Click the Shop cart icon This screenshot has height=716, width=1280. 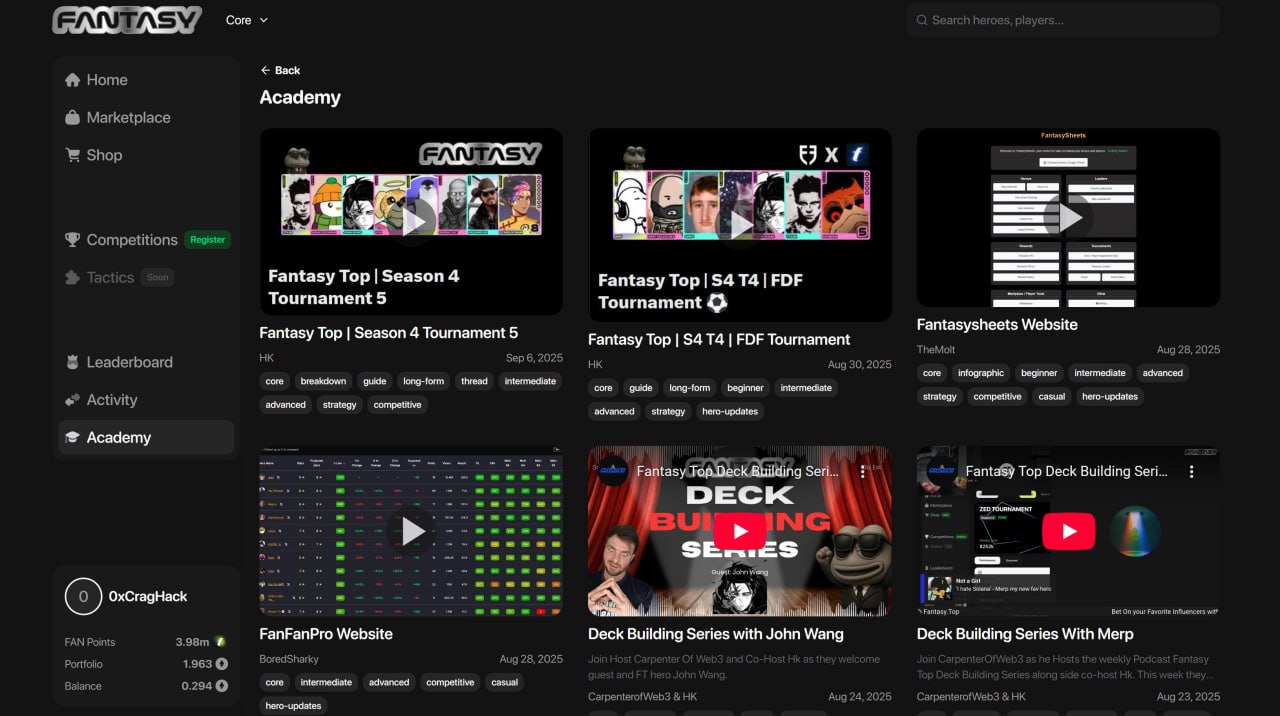point(72,155)
